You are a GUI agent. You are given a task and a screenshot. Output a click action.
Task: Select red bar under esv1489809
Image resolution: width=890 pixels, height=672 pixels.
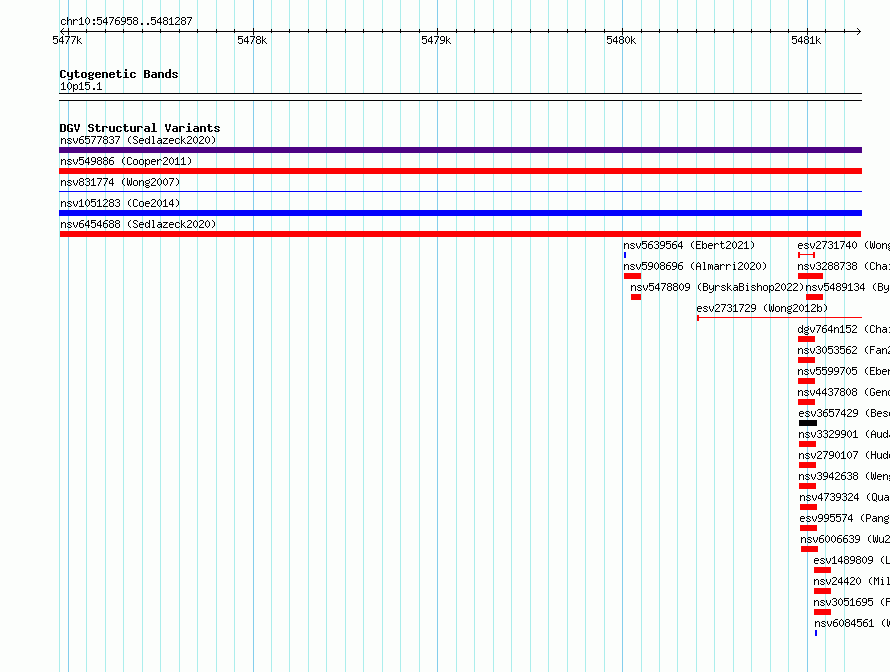pos(822,570)
